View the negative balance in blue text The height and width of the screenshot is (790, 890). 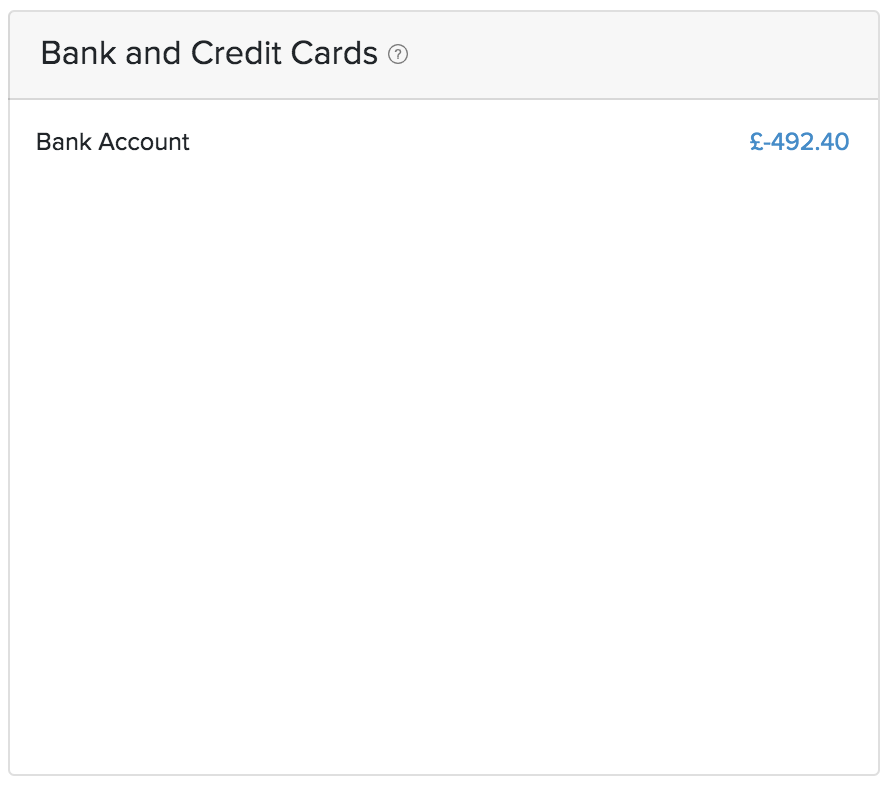coord(799,142)
